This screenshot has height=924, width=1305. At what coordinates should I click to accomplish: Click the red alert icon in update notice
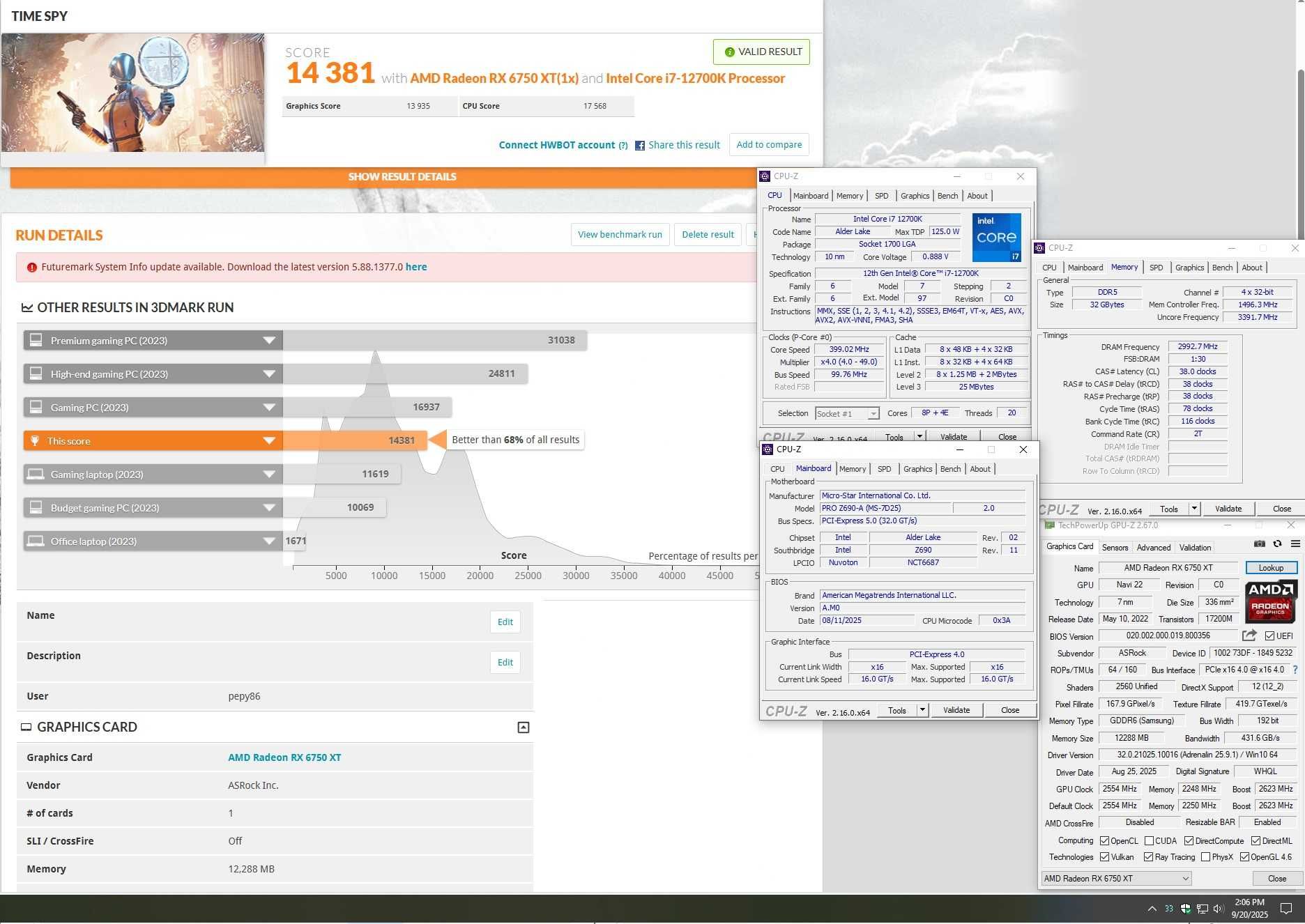coord(31,268)
